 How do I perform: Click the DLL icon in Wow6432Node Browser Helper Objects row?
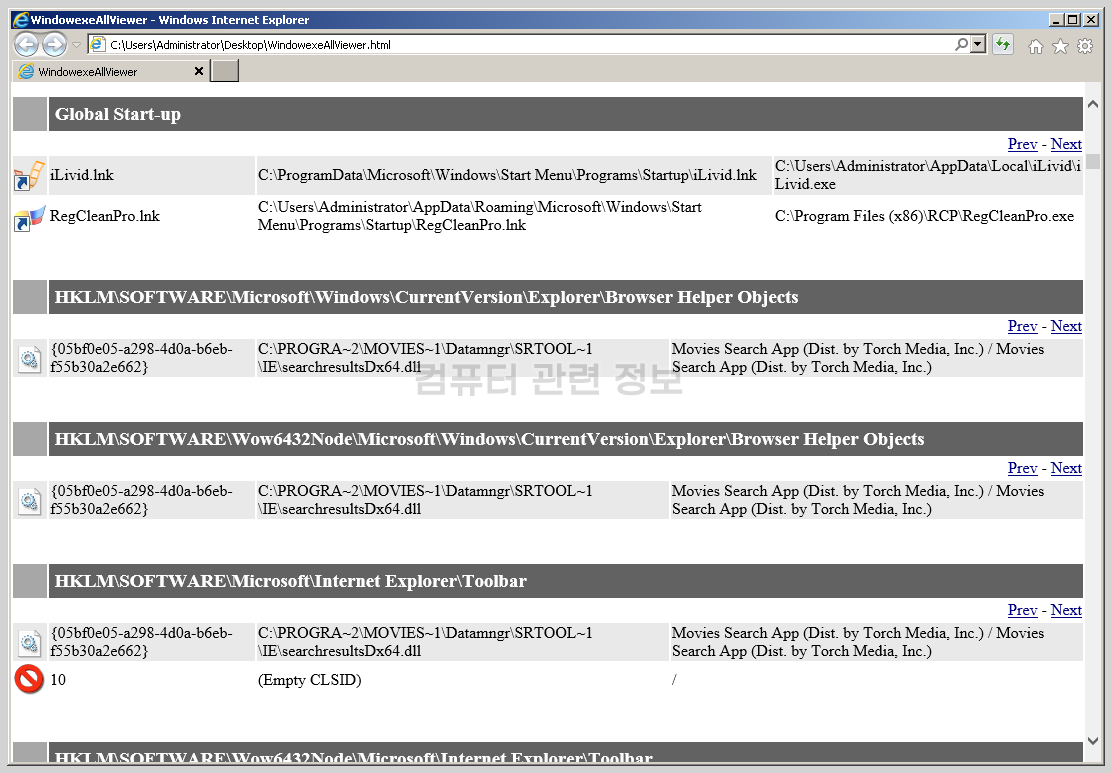coord(29,501)
